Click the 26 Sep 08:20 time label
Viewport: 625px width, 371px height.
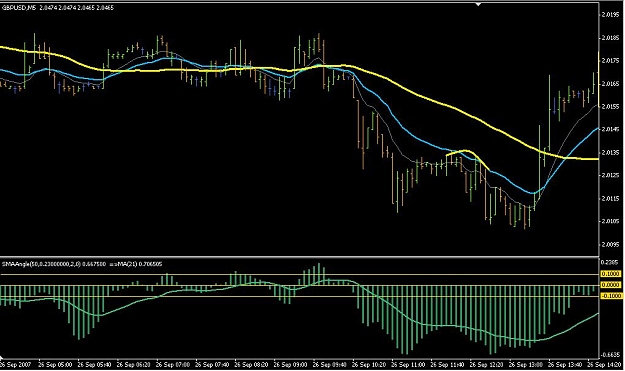pos(252,365)
